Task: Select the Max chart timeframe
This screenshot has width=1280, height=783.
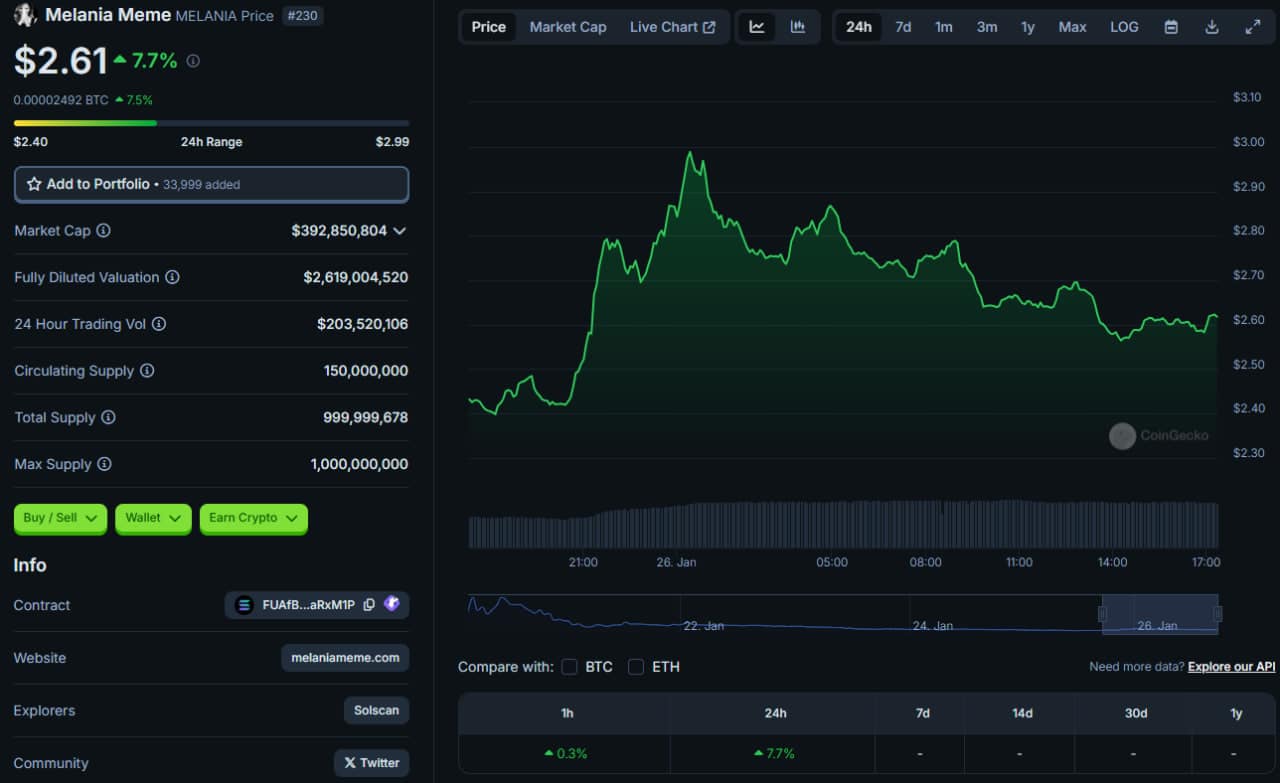Action: click(1073, 27)
